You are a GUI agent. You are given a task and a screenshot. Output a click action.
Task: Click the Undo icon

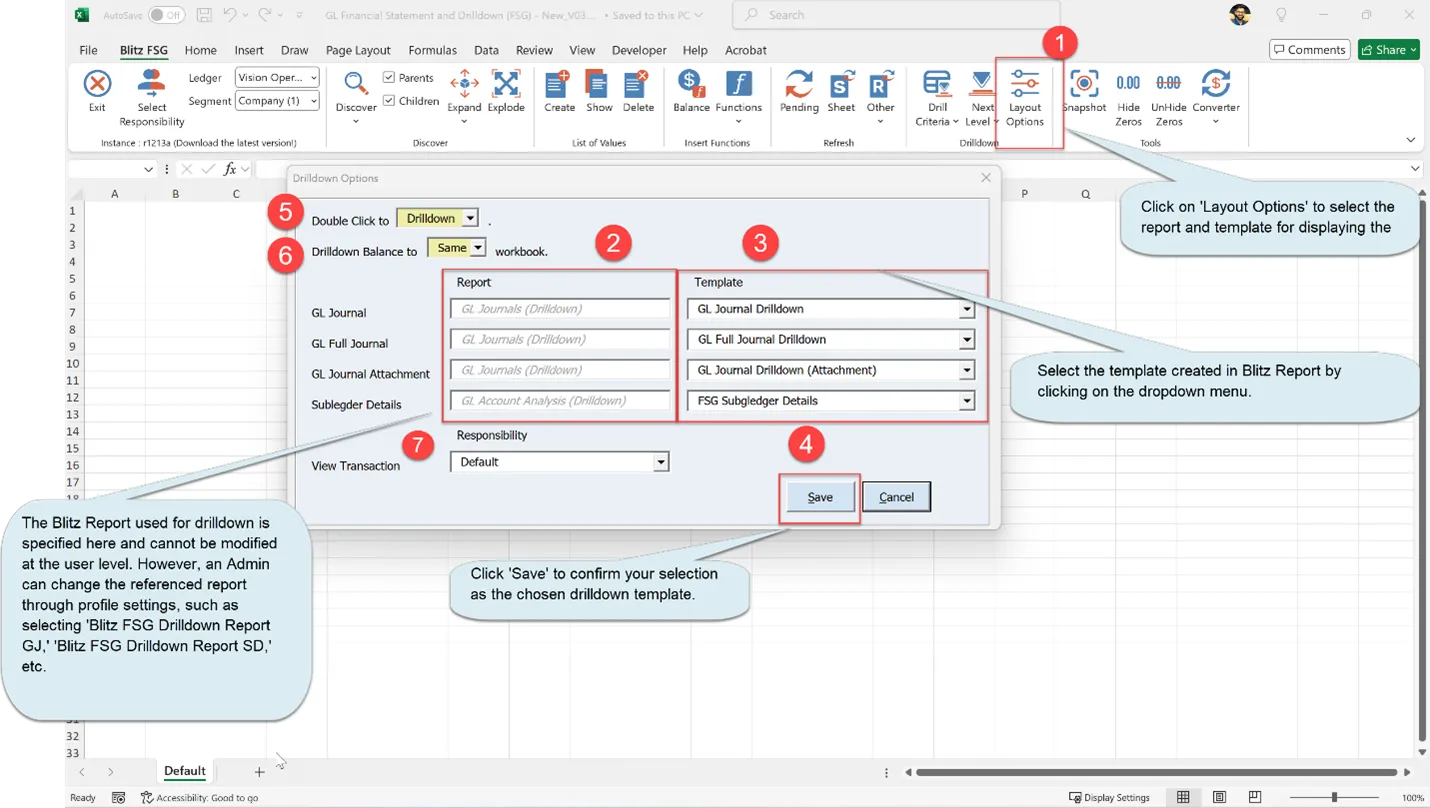[x=231, y=15]
